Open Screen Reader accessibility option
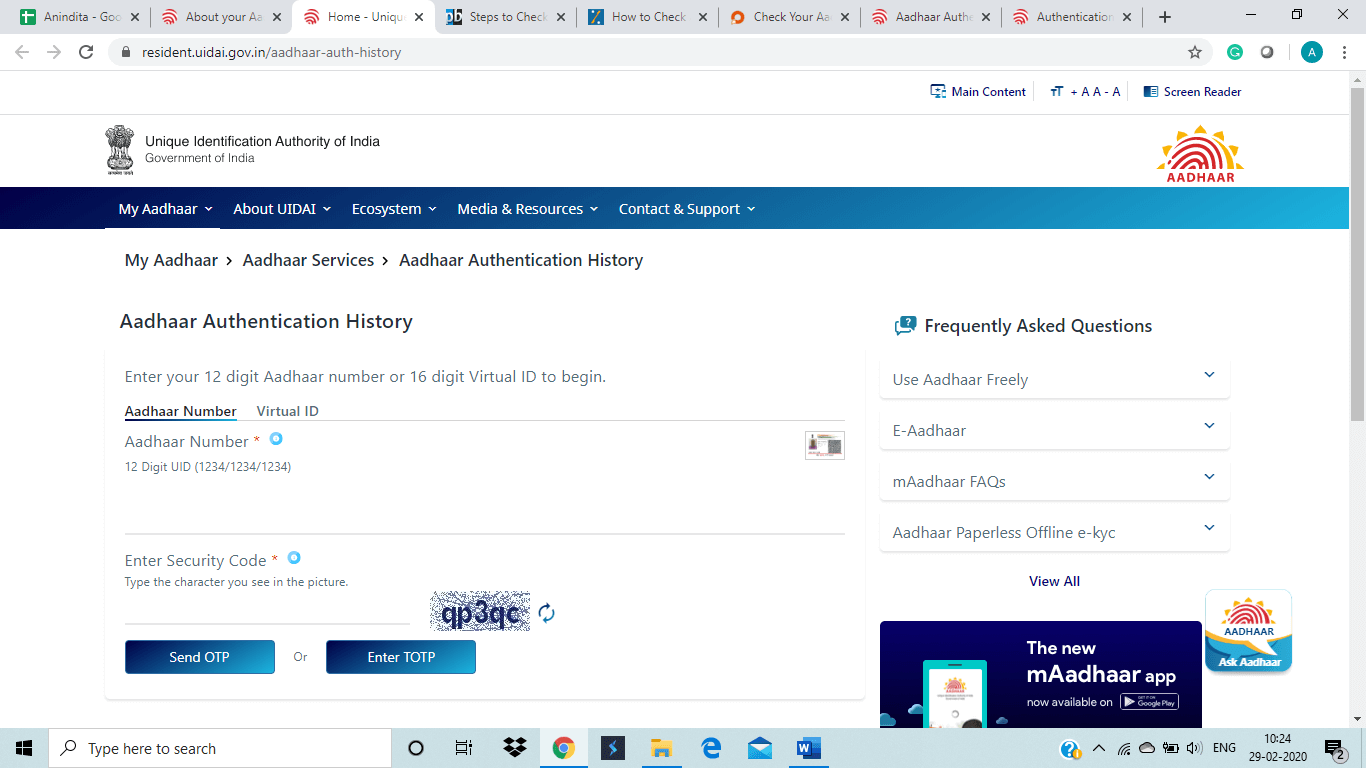This screenshot has width=1366, height=768. click(x=1192, y=92)
